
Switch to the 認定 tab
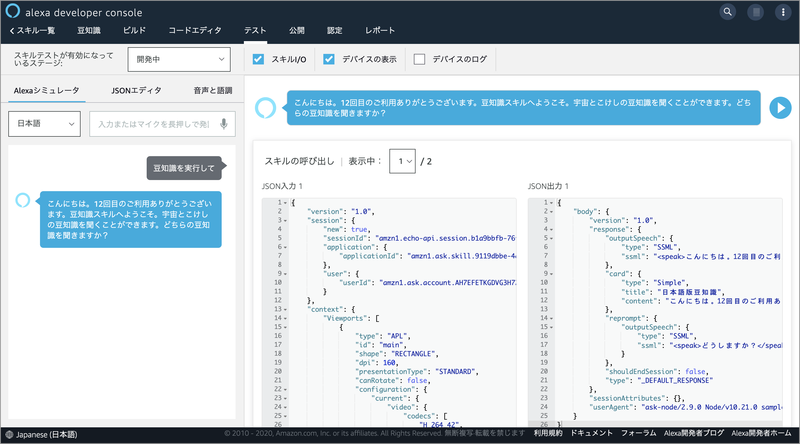click(335, 31)
